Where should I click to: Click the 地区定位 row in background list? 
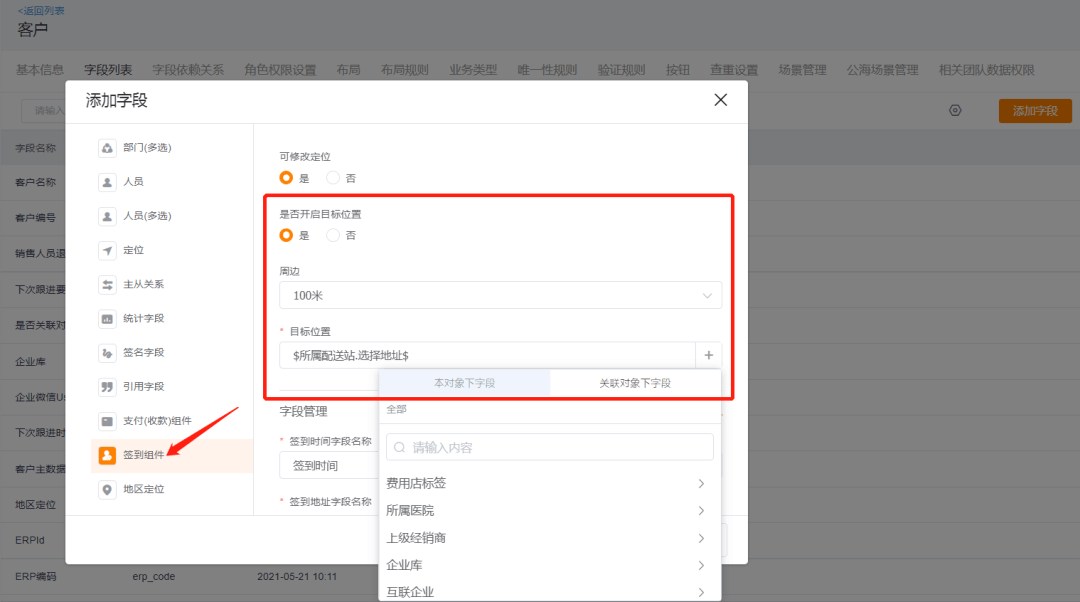coord(35,505)
